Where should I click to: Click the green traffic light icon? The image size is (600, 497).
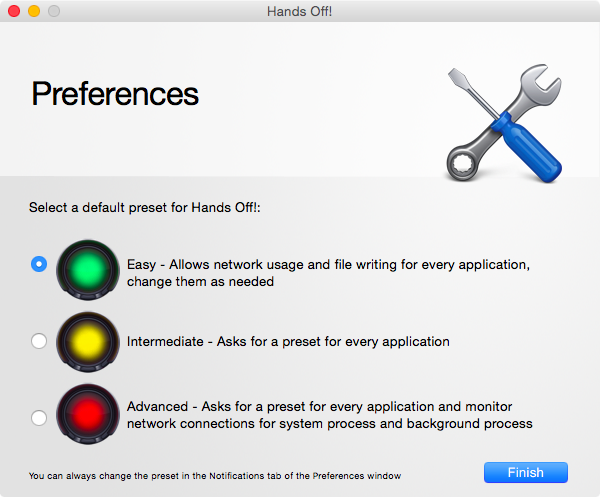88,270
